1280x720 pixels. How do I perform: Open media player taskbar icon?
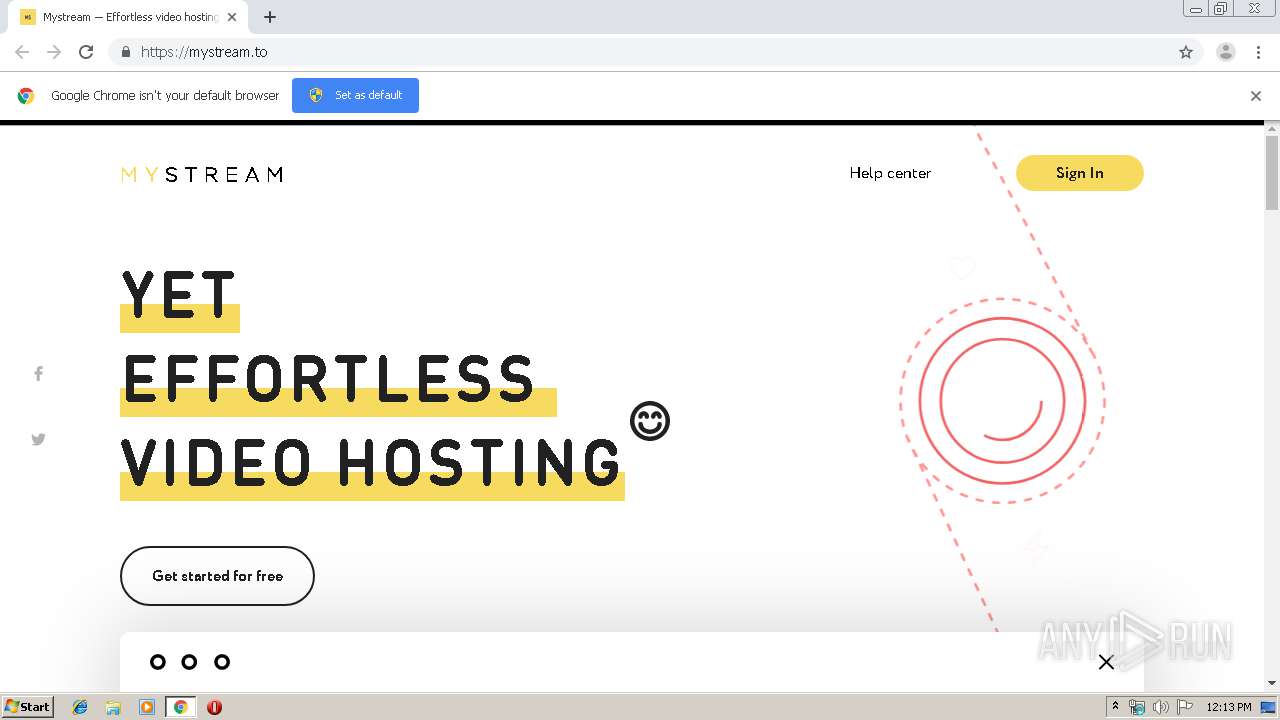[x=147, y=707]
